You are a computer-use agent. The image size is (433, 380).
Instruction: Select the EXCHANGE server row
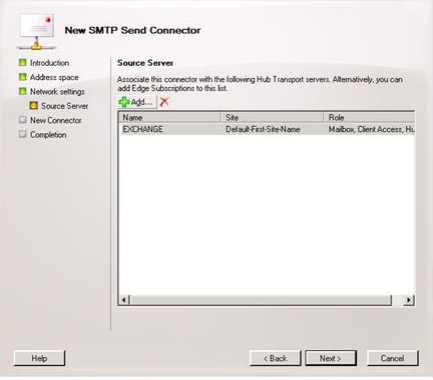(267, 129)
